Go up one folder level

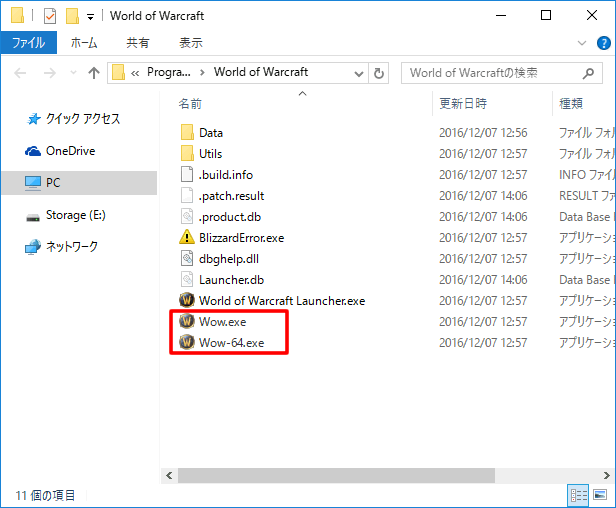pyautogui.click(x=94, y=73)
